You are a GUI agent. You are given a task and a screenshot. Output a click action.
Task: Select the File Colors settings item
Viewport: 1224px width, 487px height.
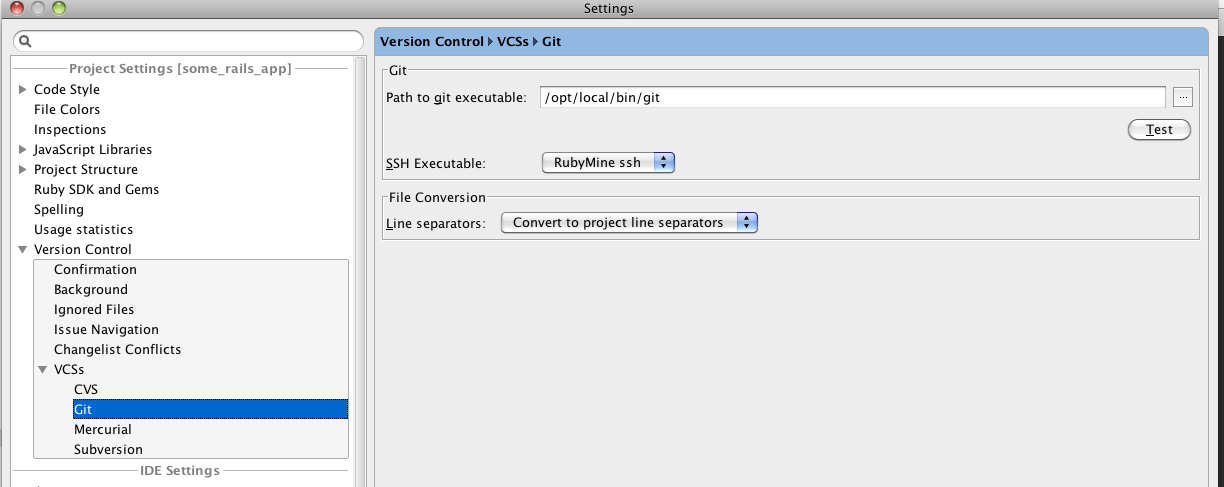click(x=67, y=109)
